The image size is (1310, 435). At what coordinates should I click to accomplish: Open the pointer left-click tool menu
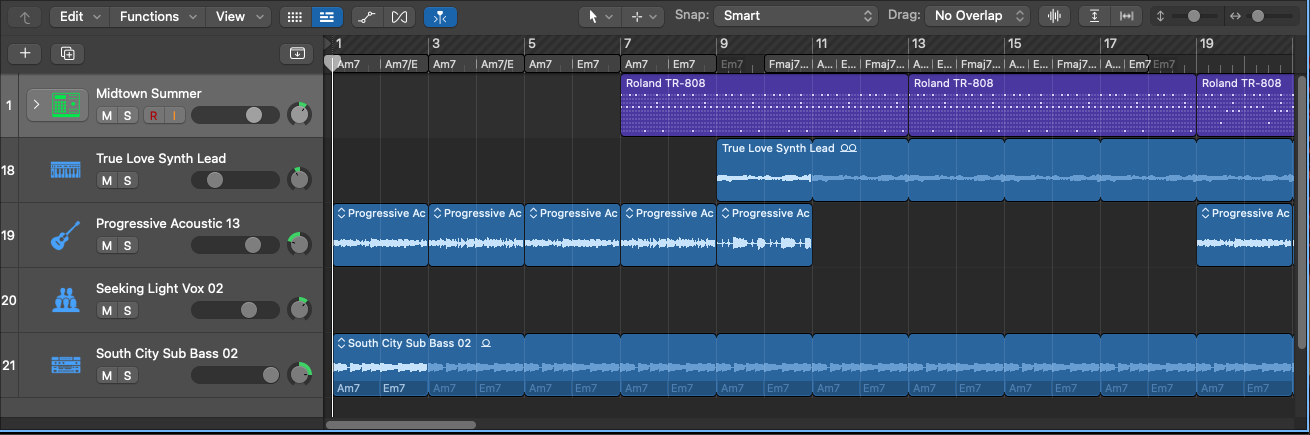point(600,17)
